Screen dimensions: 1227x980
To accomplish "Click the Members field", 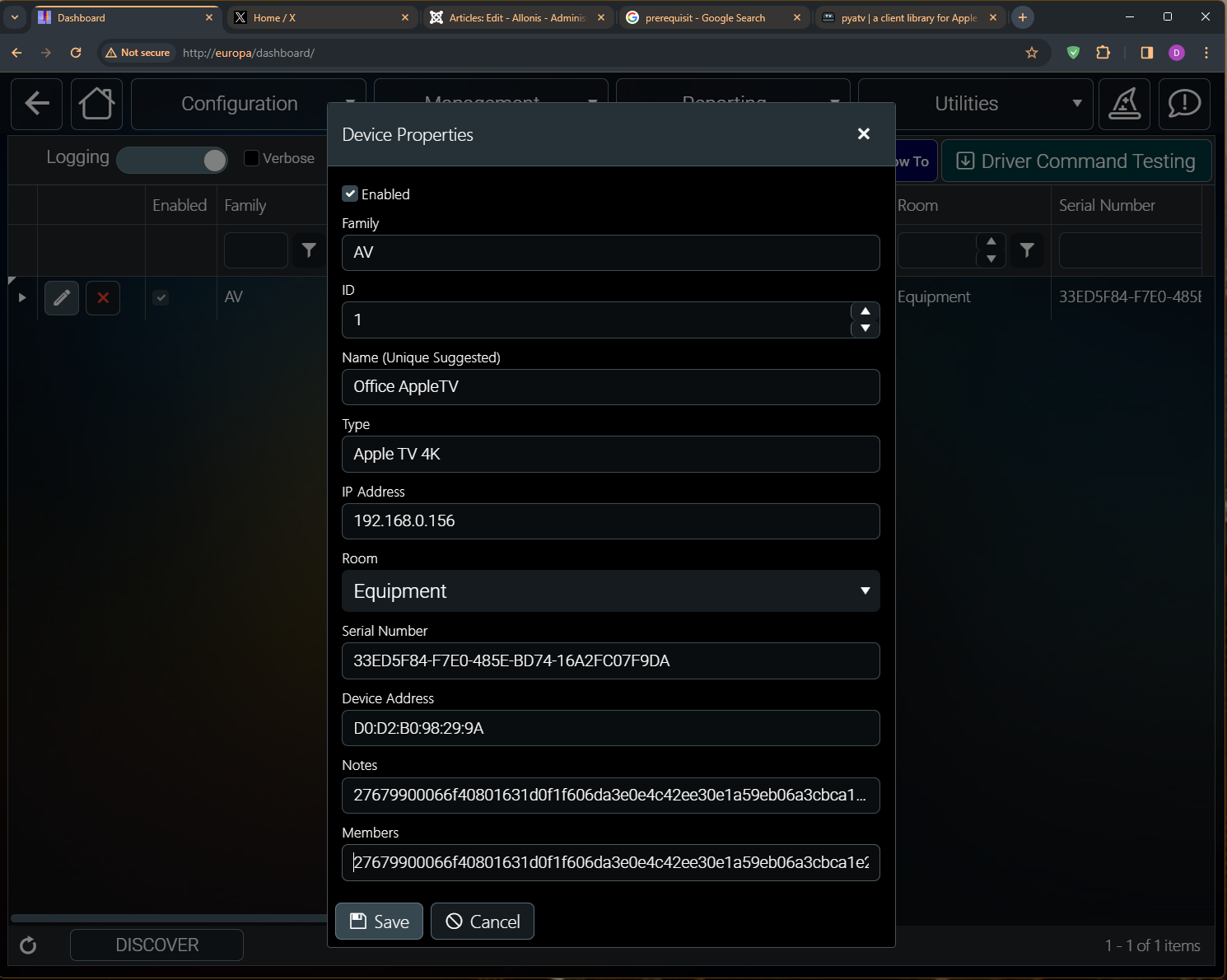I will click(x=611, y=863).
